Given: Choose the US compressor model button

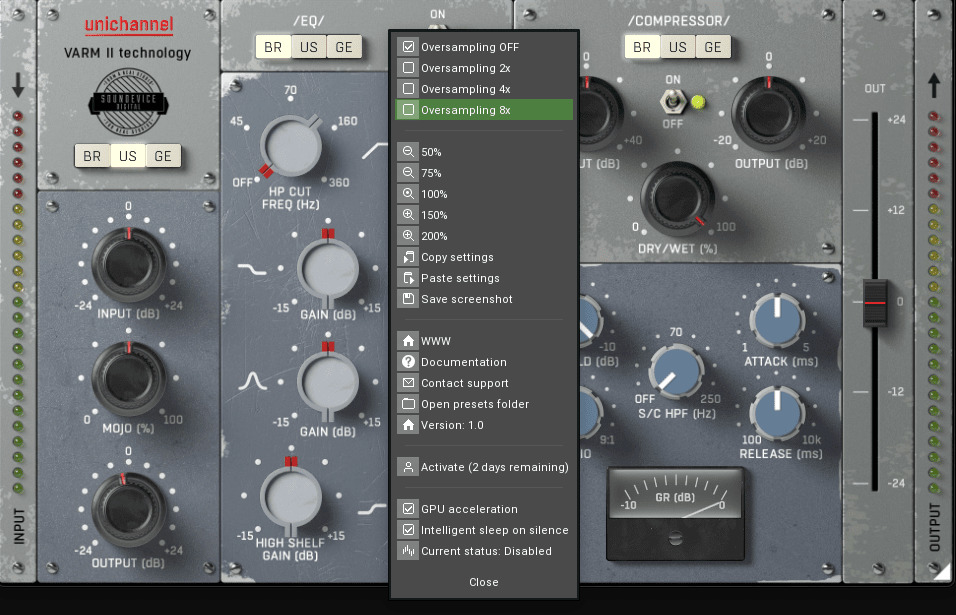Looking at the screenshot, I should point(678,47).
